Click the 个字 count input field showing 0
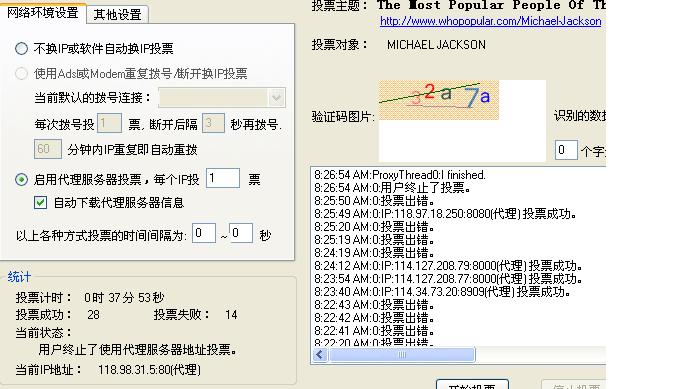This screenshot has width=683, height=389. 566,150
